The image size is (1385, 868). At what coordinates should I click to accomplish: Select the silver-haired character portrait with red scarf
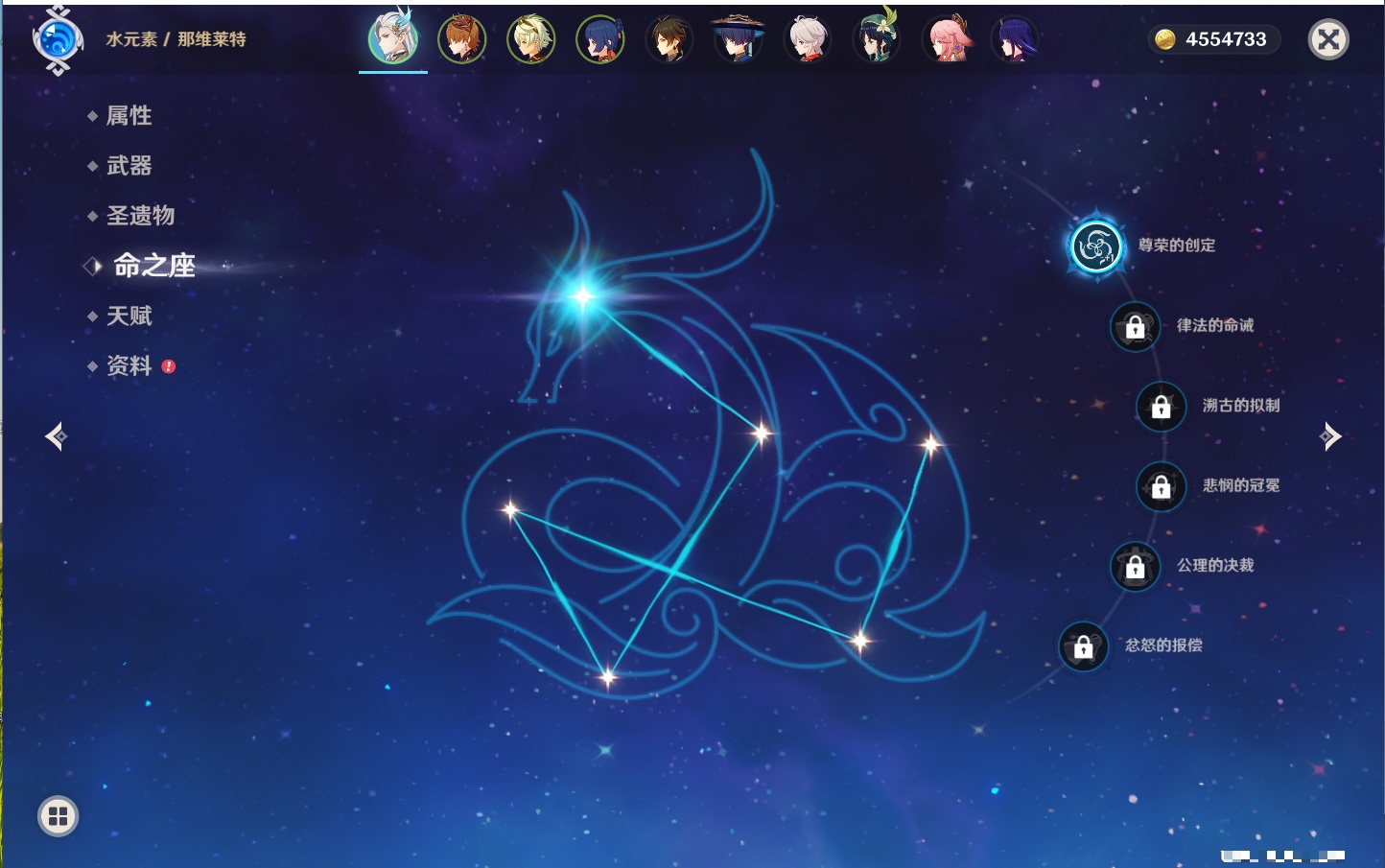pos(808,39)
